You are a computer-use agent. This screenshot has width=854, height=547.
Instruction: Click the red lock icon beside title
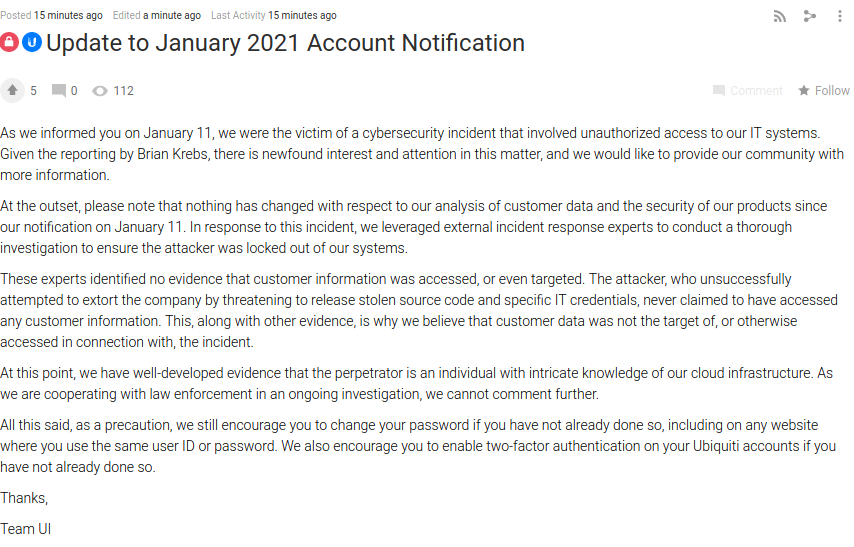pyautogui.click(x=9, y=42)
